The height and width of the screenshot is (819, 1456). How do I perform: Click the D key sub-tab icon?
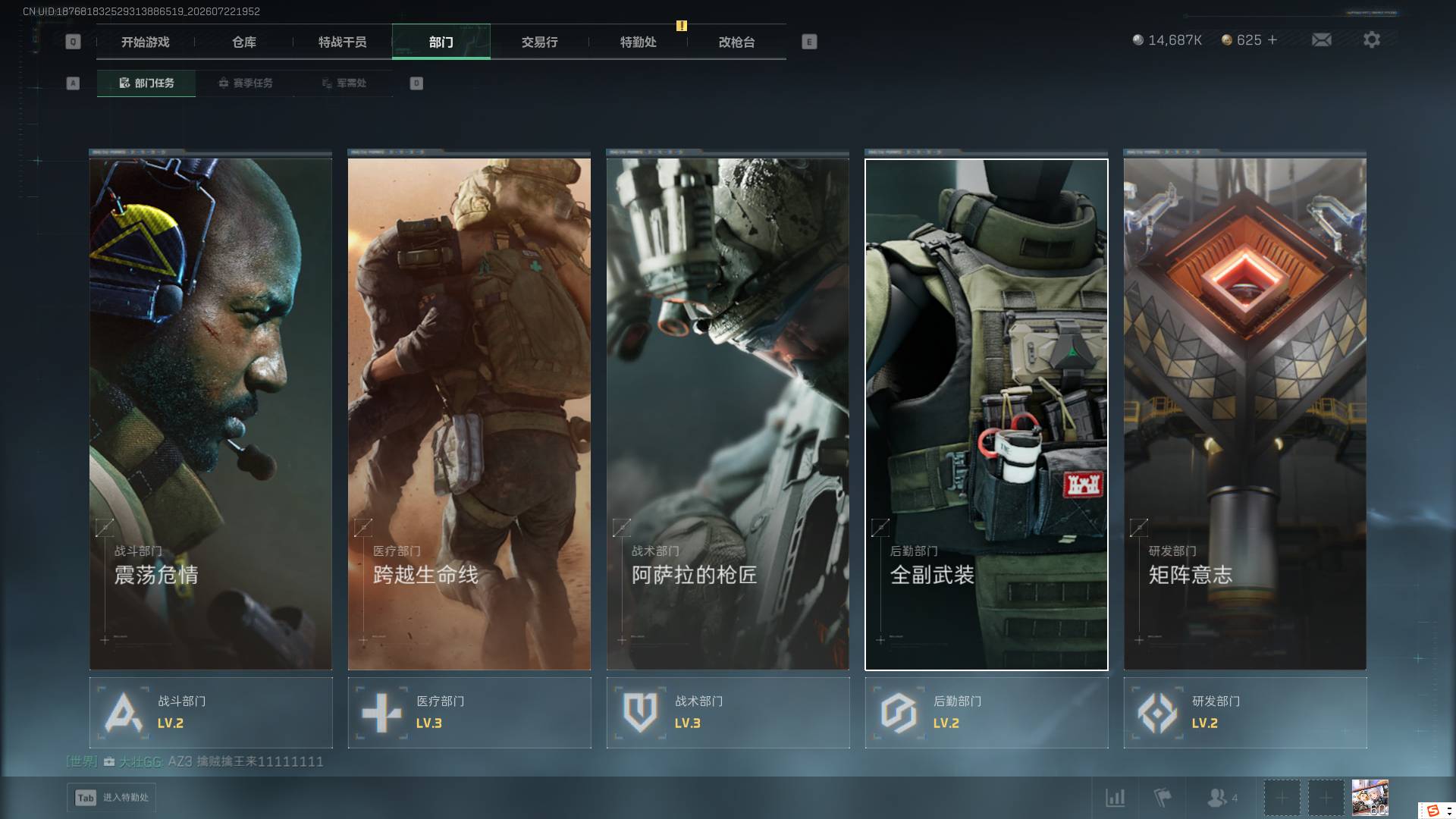click(x=416, y=83)
